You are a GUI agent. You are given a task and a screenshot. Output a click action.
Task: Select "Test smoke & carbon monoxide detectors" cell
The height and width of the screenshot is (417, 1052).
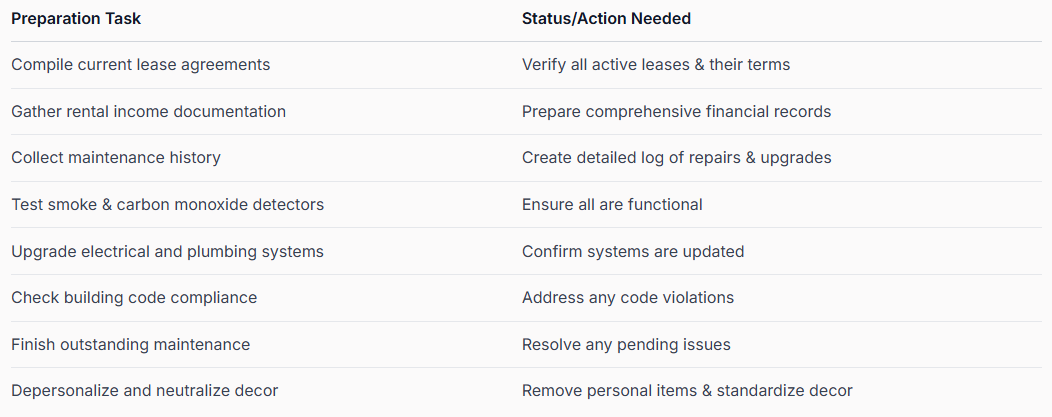(x=168, y=204)
